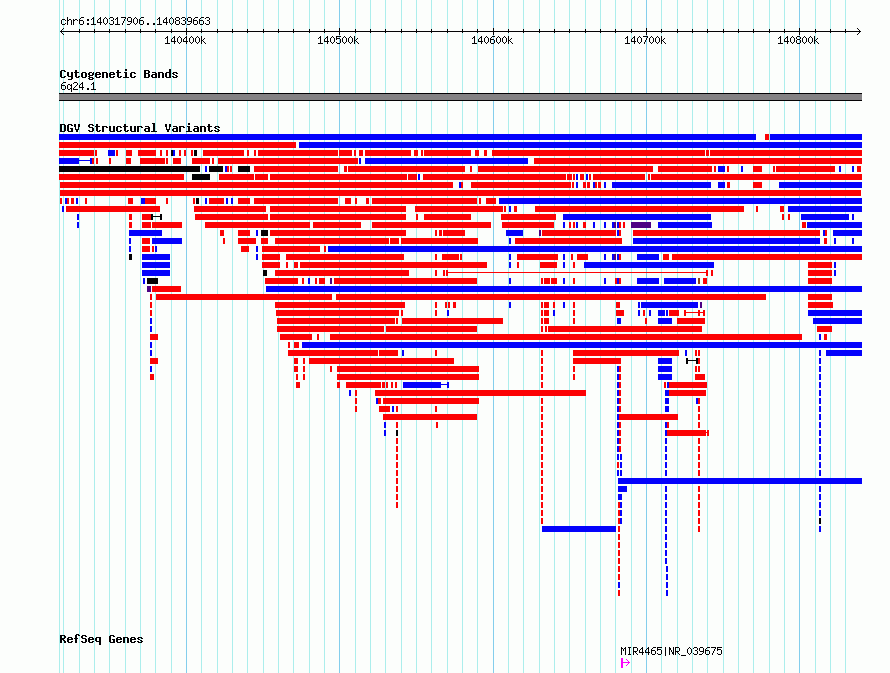
Task: Select the lowest long blue bar extending to right edge
Action: 740,481
